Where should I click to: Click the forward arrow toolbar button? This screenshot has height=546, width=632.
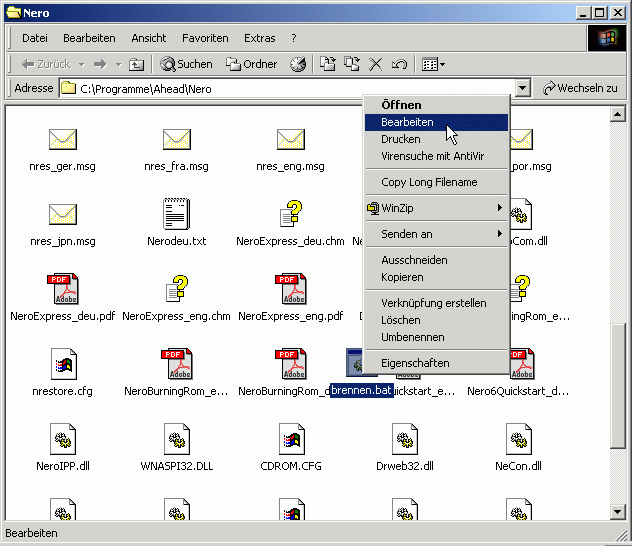point(100,64)
